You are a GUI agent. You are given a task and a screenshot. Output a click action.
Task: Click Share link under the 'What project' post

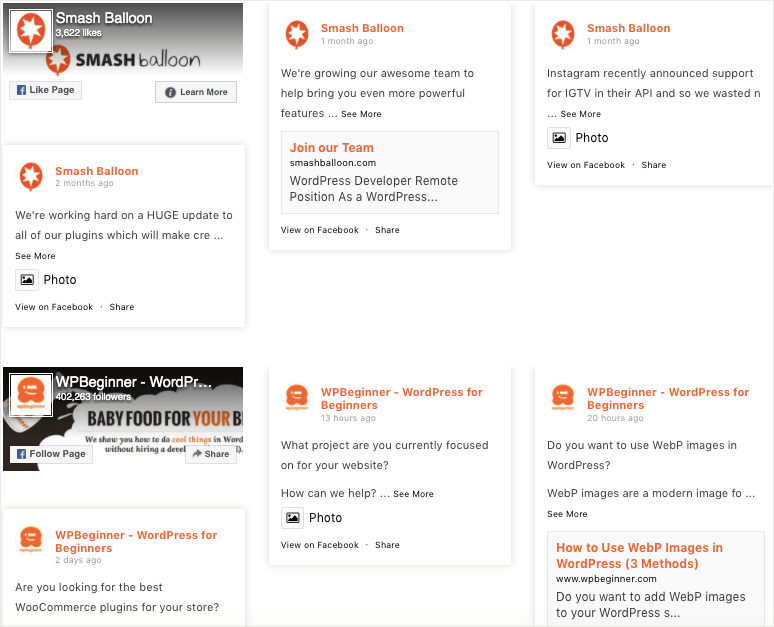387,545
